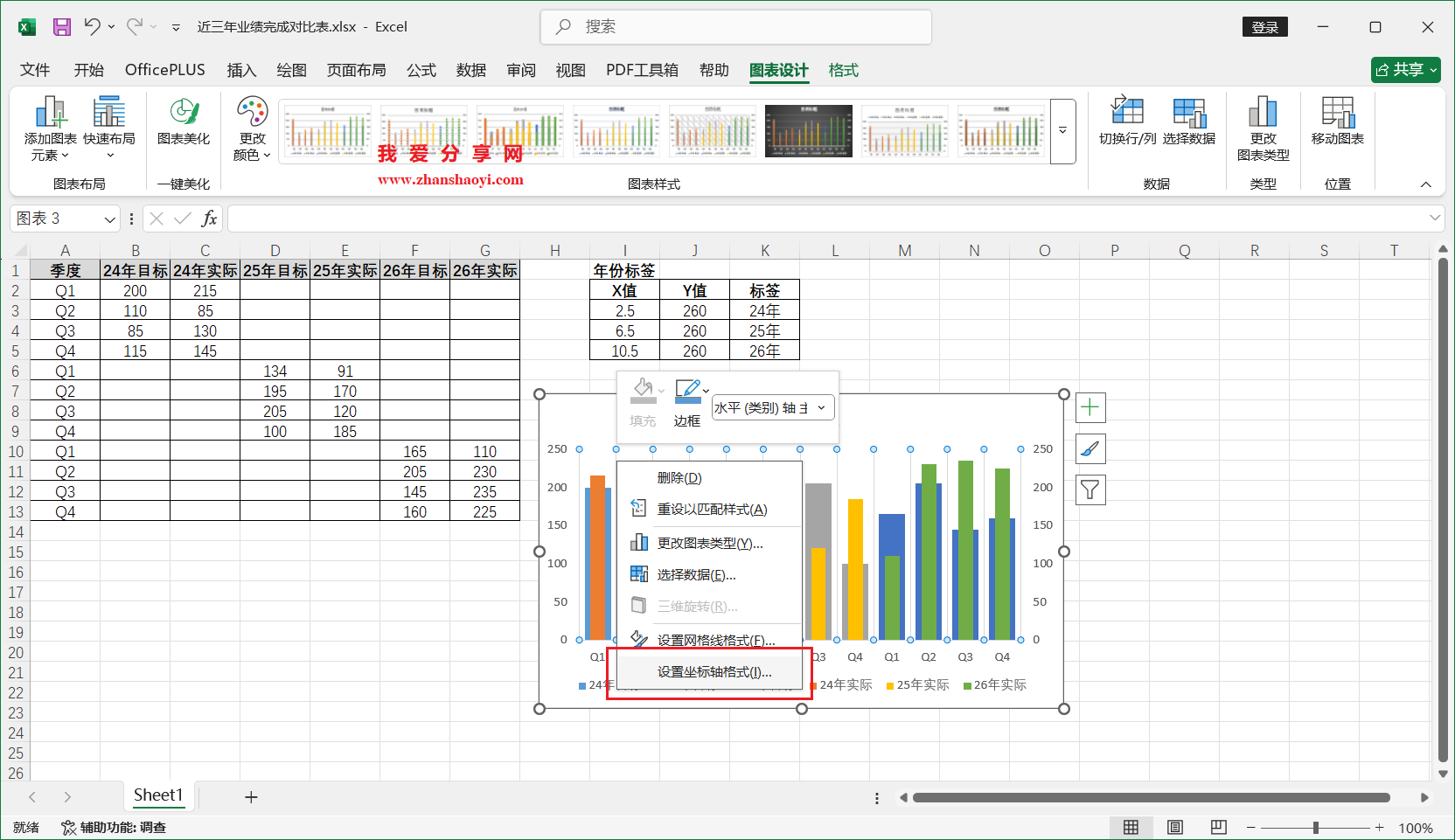Open the 公式 tab
The height and width of the screenshot is (840, 1455).
coord(421,70)
